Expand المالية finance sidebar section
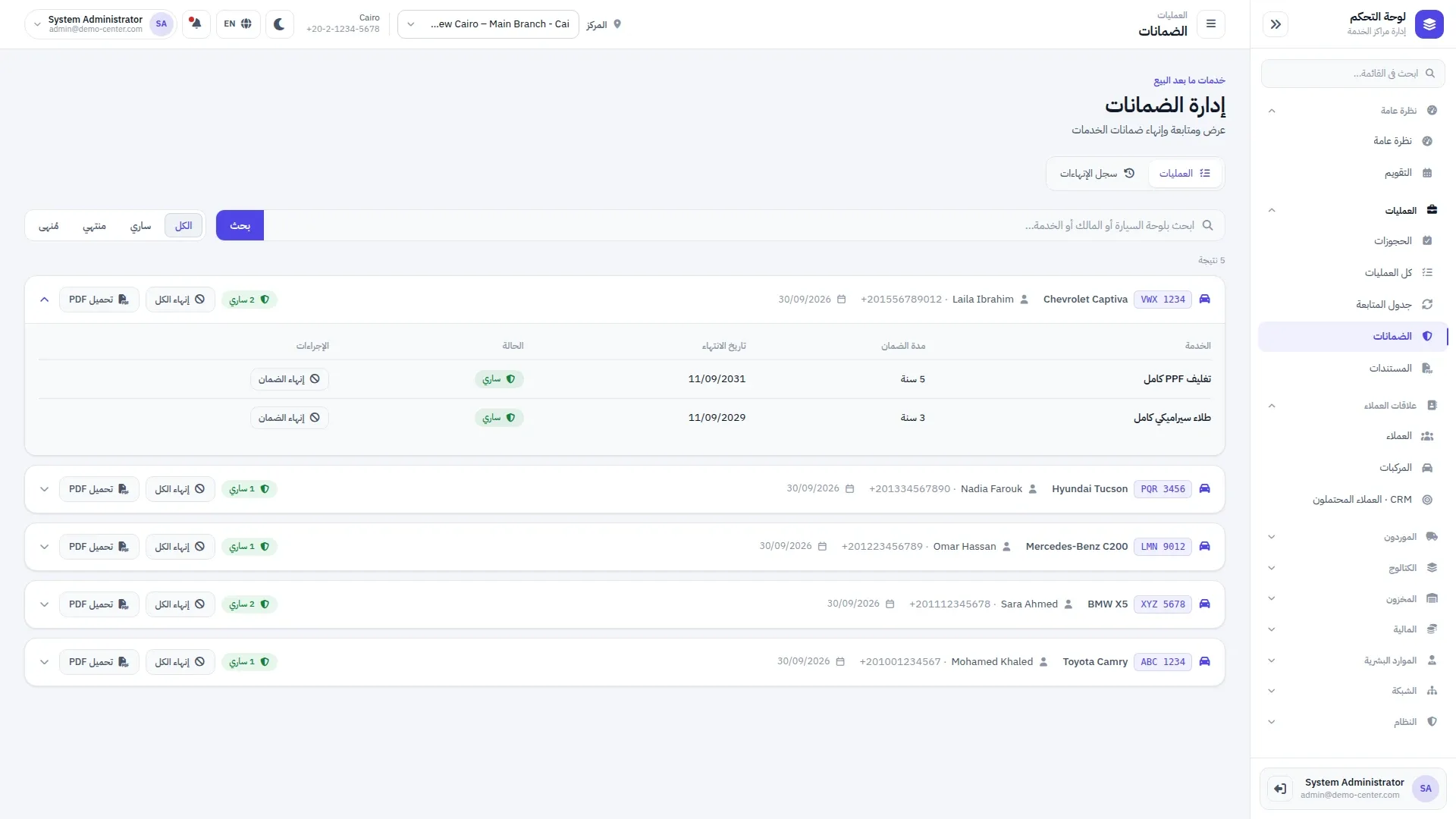 tap(1353, 629)
